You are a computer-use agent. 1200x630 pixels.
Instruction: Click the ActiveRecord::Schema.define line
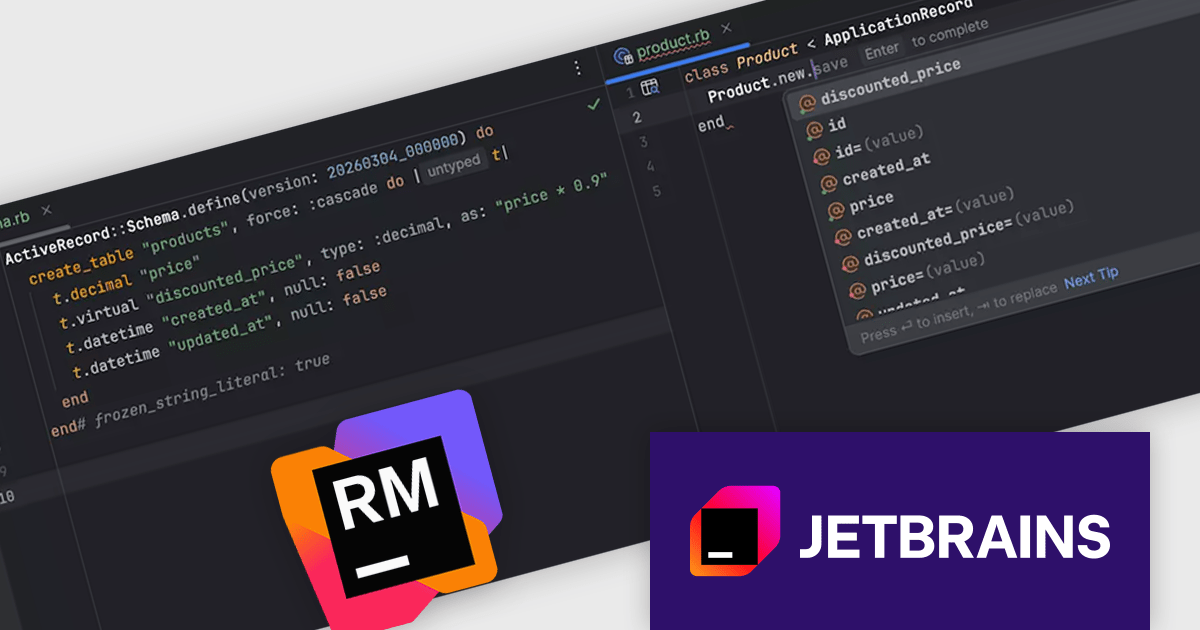tap(250, 193)
